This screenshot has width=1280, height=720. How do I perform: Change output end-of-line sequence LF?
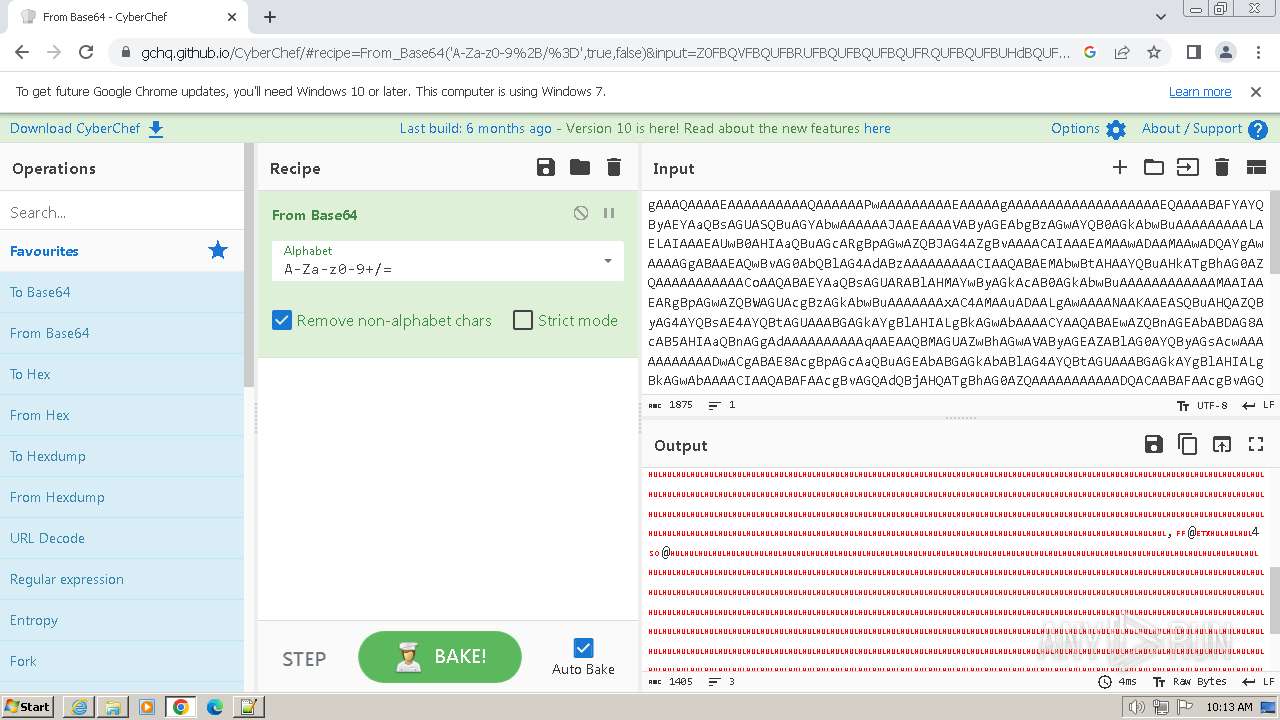click(x=1258, y=681)
